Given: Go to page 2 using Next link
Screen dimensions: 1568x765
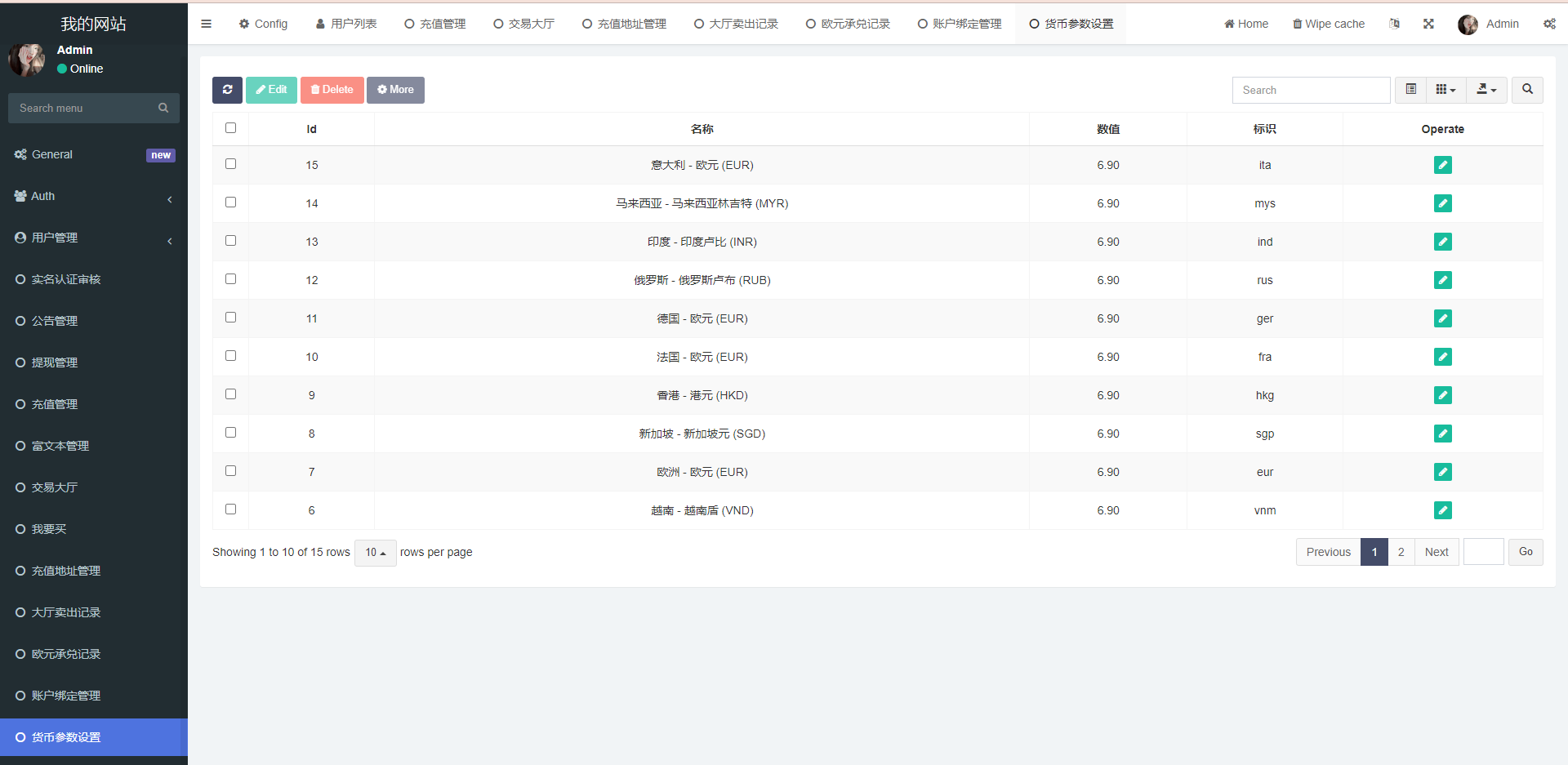Looking at the screenshot, I should pos(1437,552).
